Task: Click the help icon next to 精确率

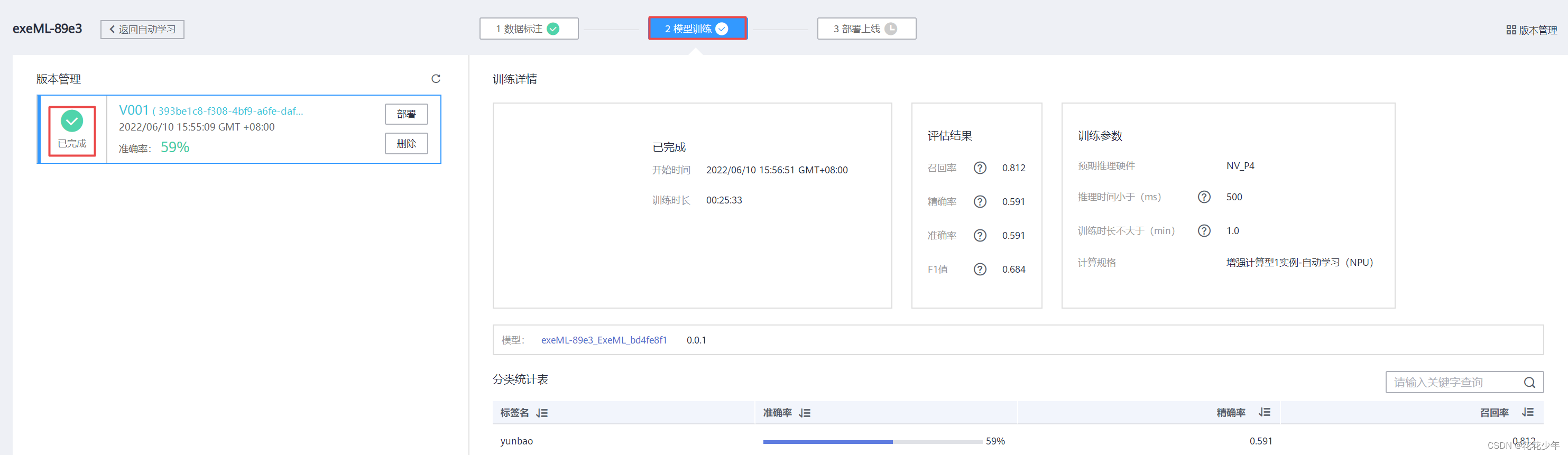Action: click(x=980, y=201)
